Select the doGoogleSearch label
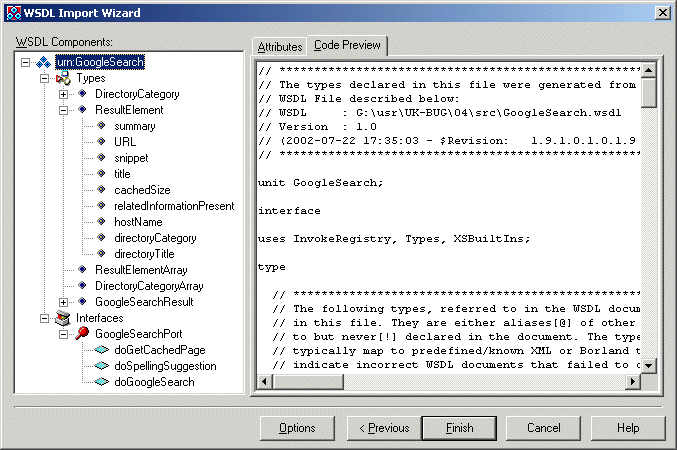Screen dimensions: 677x450 (x=154, y=382)
